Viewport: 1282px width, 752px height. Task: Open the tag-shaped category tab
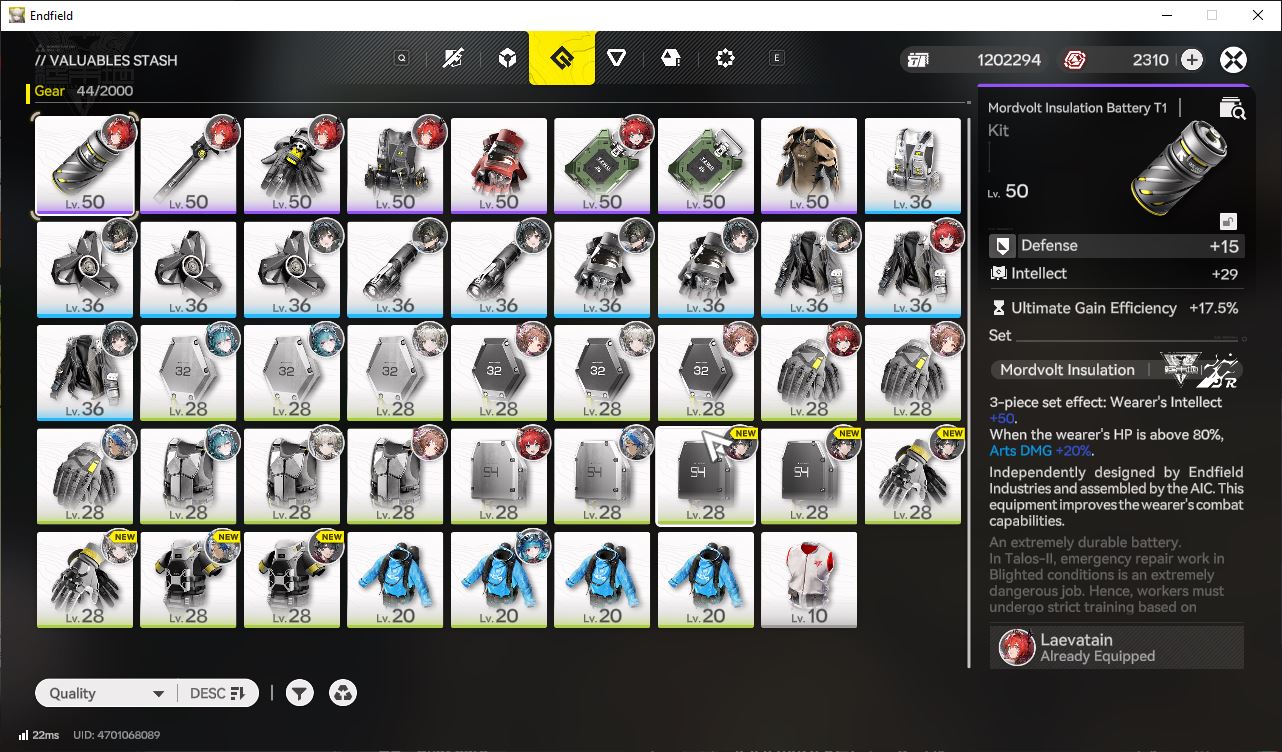(671, 59)
